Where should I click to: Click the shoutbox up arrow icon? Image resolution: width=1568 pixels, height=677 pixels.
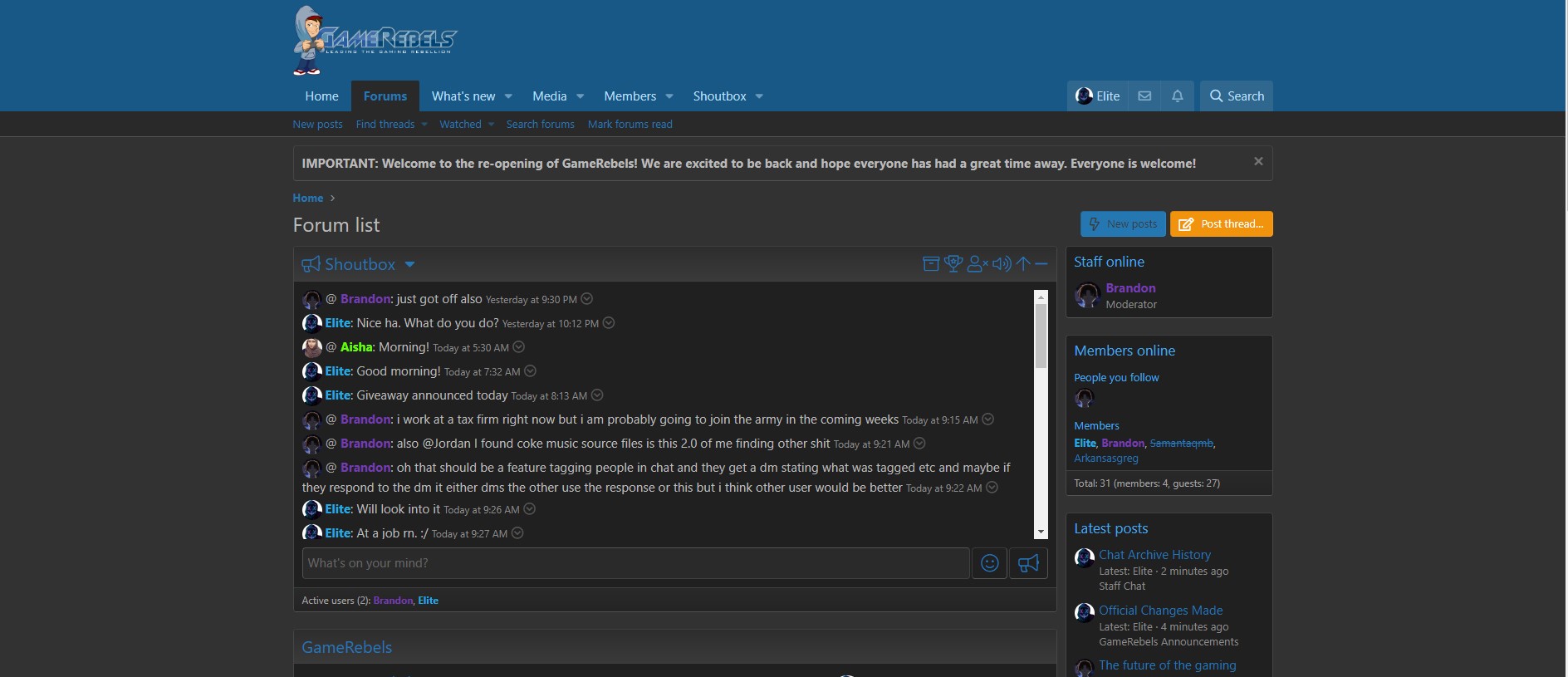(1023, 264)
